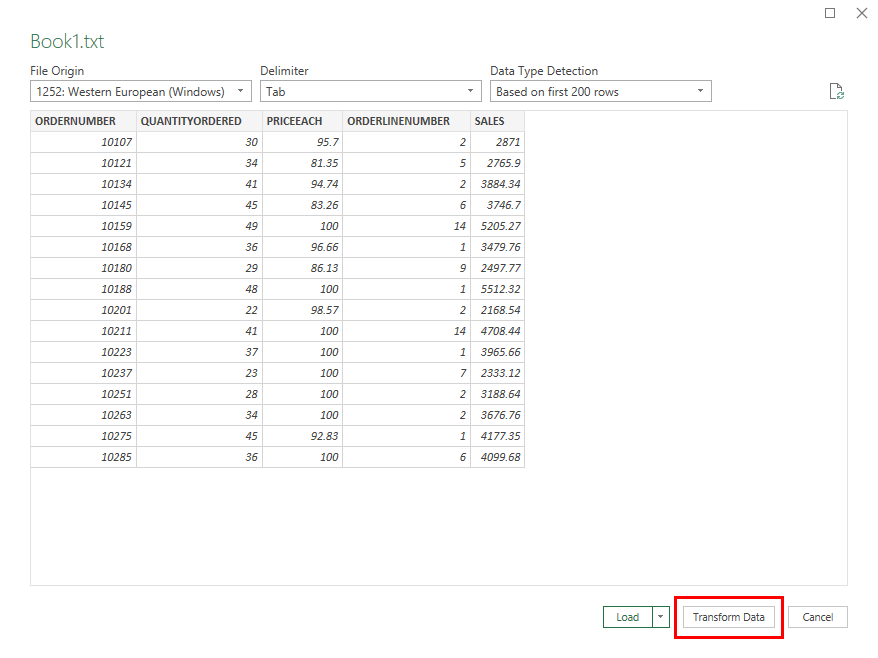
Task: Click price each value 92.83
Action: [x=302, y=436]
